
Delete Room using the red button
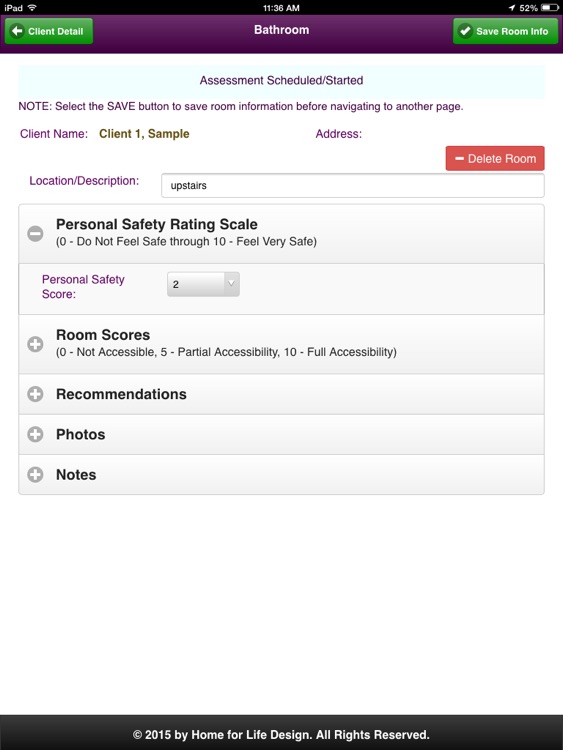[x=495, y=158]
